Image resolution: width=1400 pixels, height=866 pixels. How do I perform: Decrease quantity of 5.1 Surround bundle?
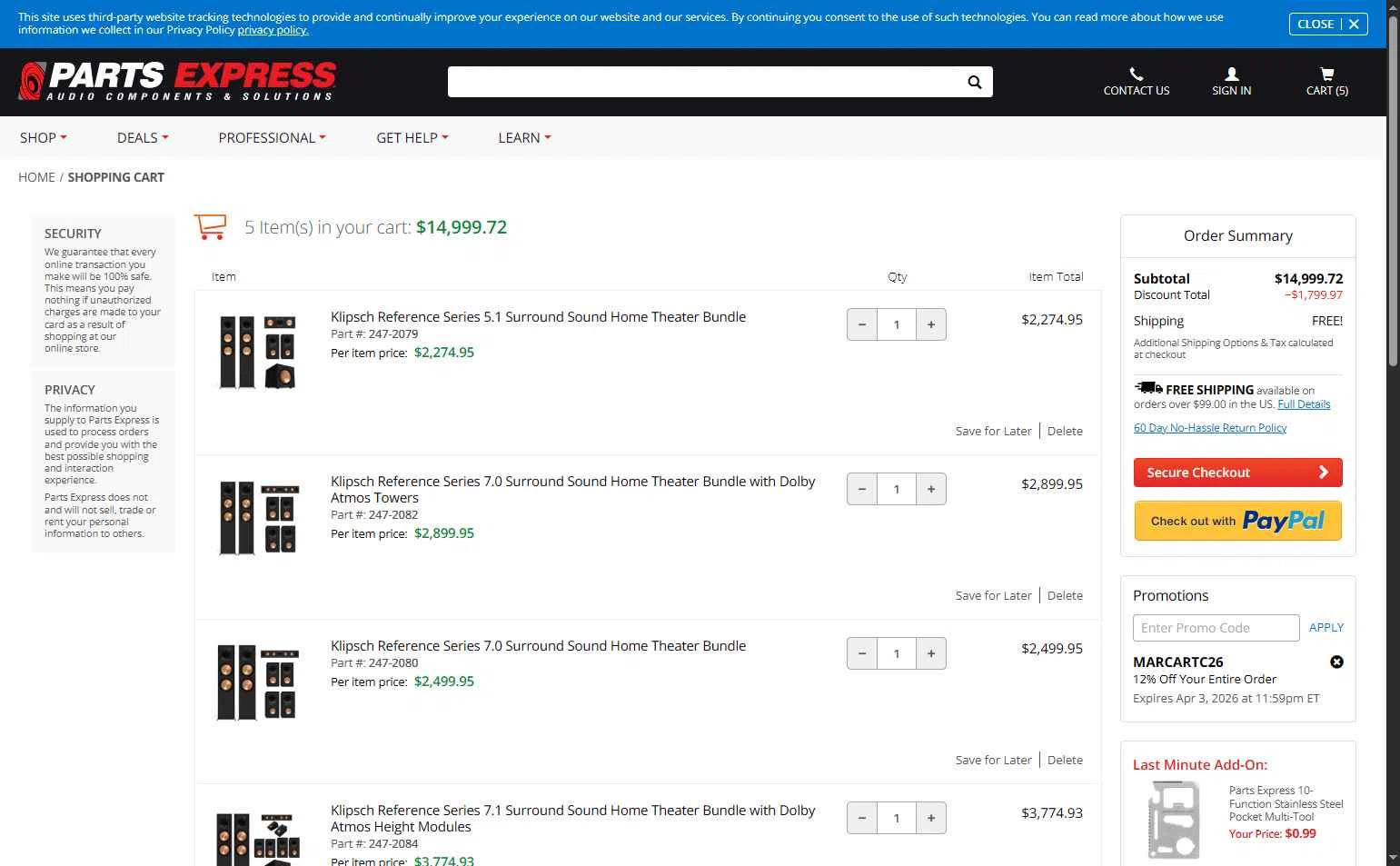pos(862,324)
